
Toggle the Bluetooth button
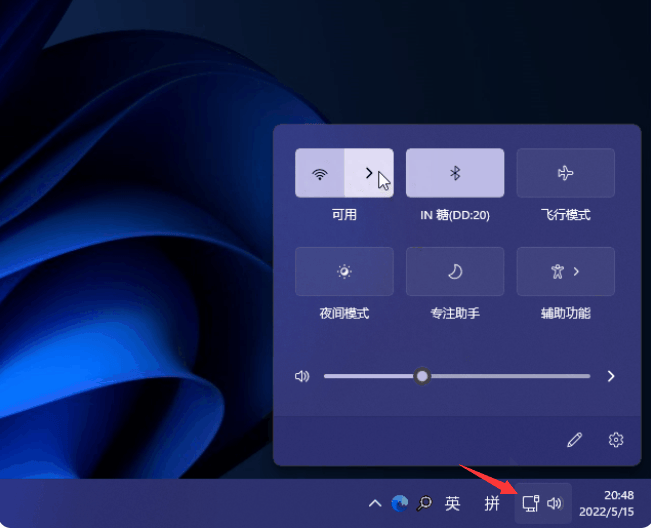(x=455, y=173)
